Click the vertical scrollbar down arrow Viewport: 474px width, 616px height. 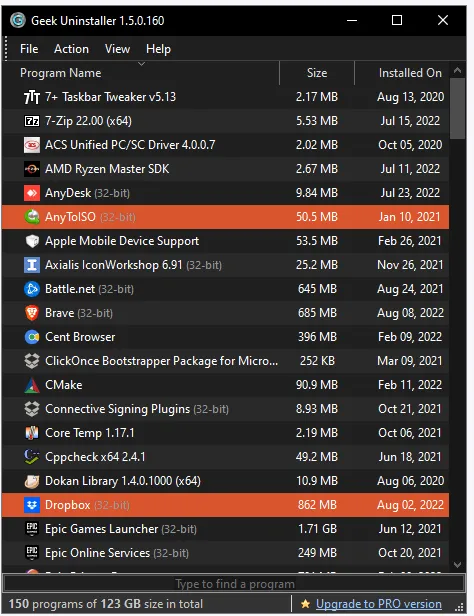click(457, 565)
